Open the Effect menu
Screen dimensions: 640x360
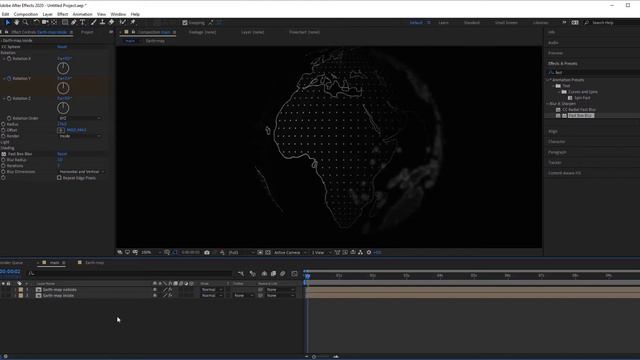coord(62,14)
